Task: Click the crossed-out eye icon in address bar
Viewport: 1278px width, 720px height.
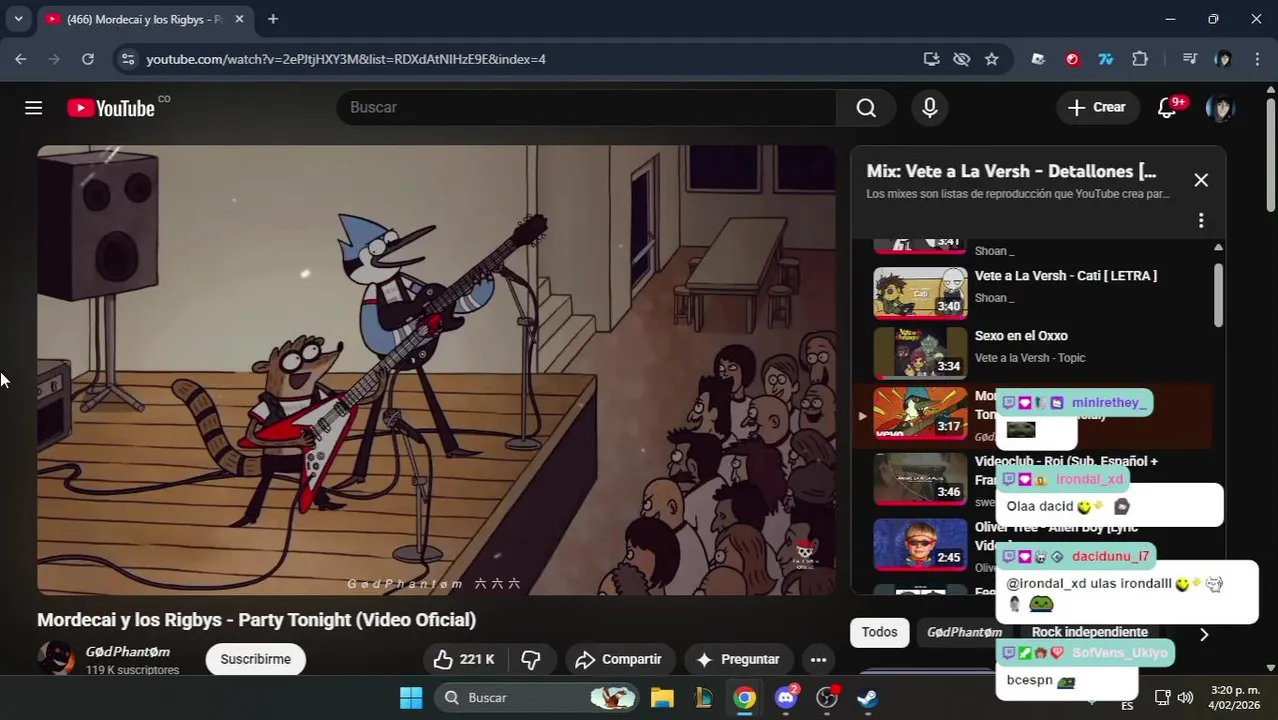Action: click(961, 59)
